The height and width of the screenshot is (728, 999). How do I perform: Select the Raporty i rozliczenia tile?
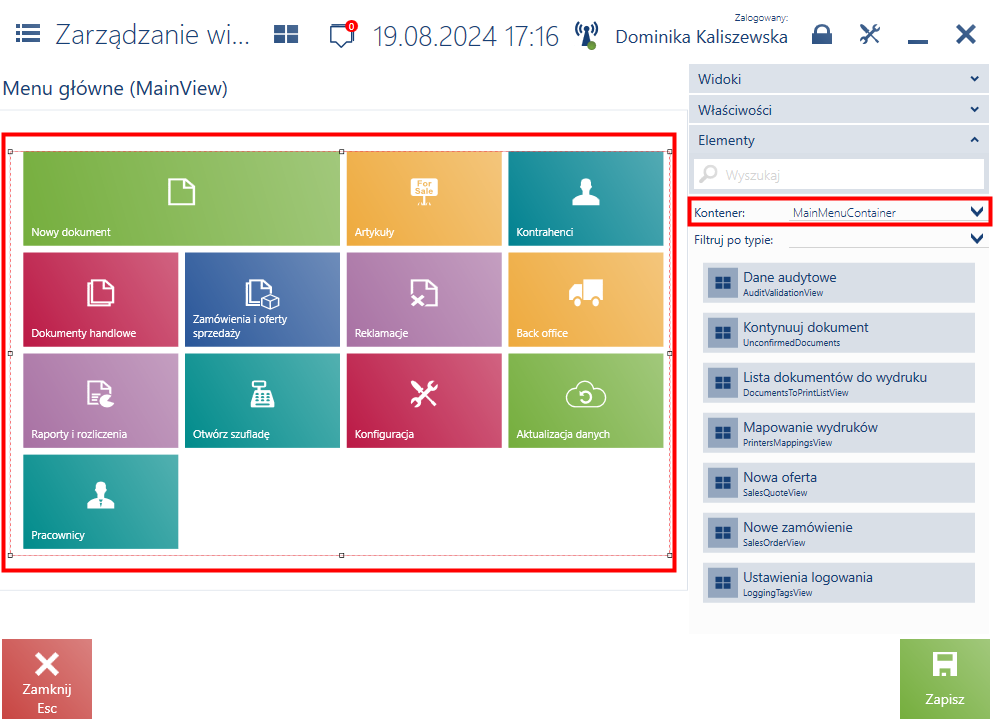[x=101, y=401]
